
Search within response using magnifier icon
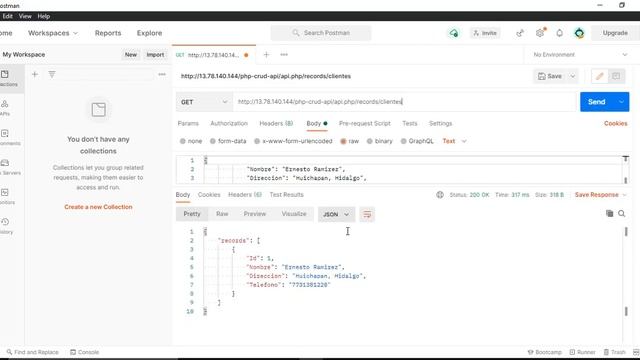pyautogui.click(x=622, y=213)
